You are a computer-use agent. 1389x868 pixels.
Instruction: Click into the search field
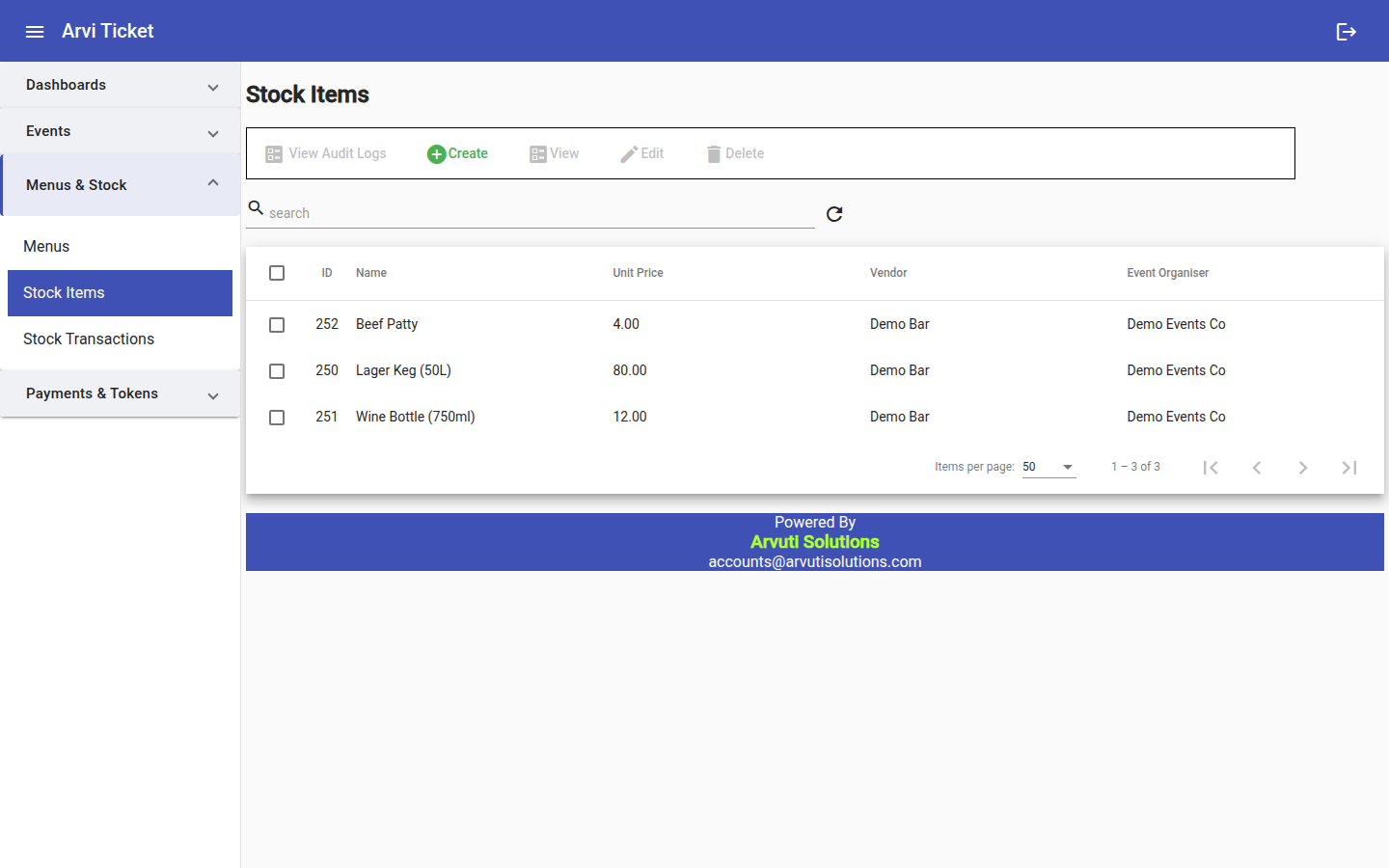(x=540, y=213)
